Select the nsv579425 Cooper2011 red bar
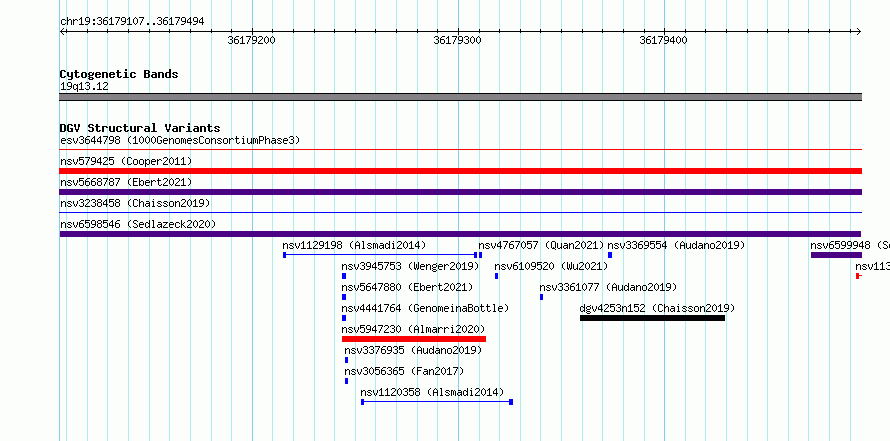The image size is (890, 441). 460,171
